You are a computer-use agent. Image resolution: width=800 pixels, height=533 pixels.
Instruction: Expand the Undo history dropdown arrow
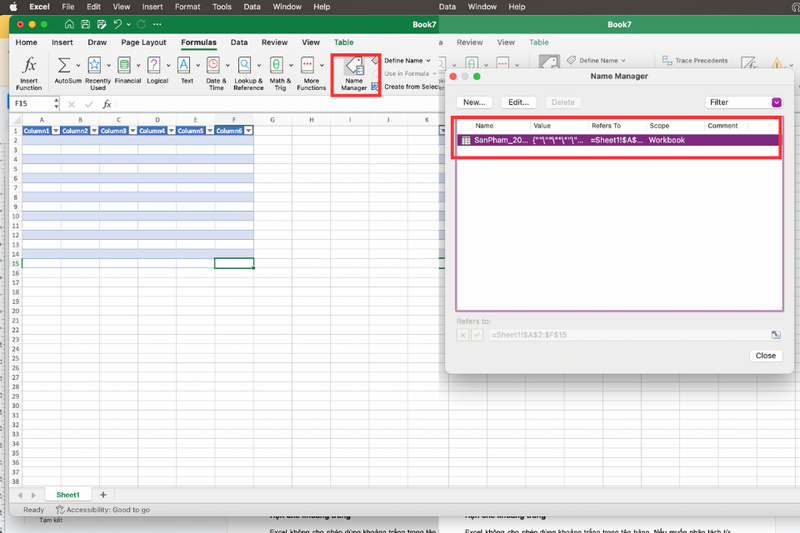tap(129, 24)
